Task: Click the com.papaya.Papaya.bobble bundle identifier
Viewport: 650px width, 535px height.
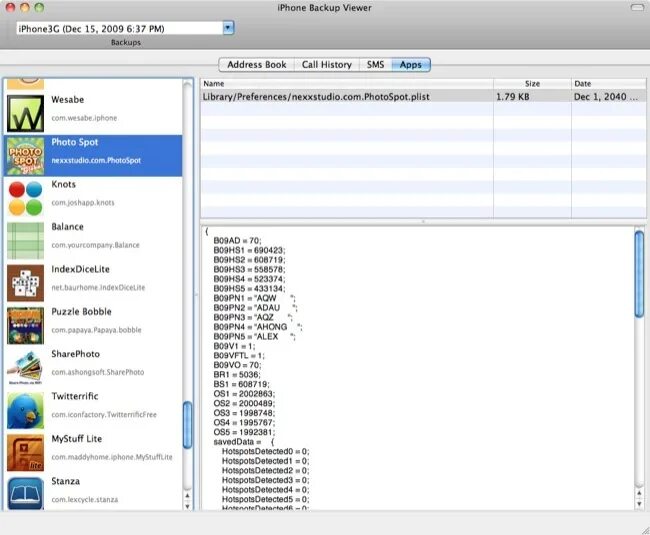Action: pos(96,330)
